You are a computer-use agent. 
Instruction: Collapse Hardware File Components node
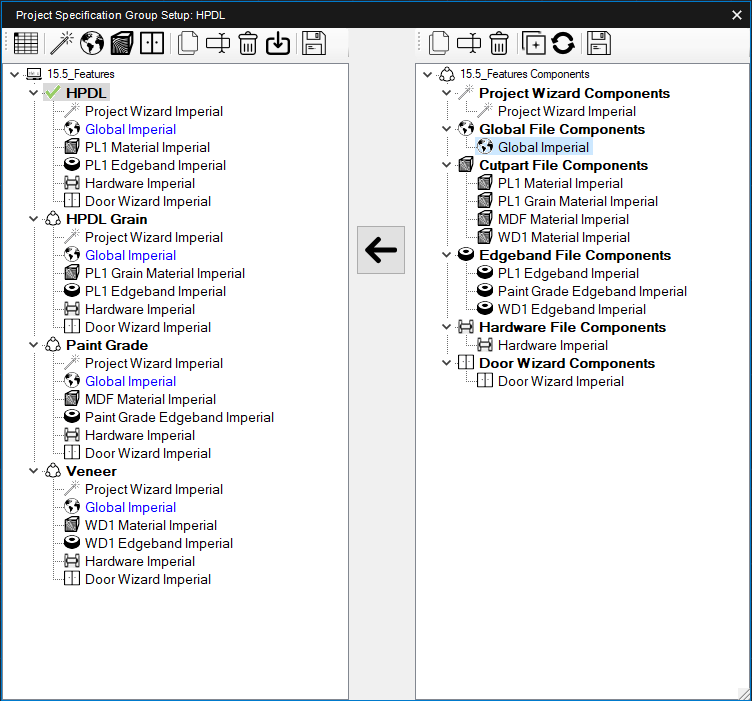[x=446, y=327]
